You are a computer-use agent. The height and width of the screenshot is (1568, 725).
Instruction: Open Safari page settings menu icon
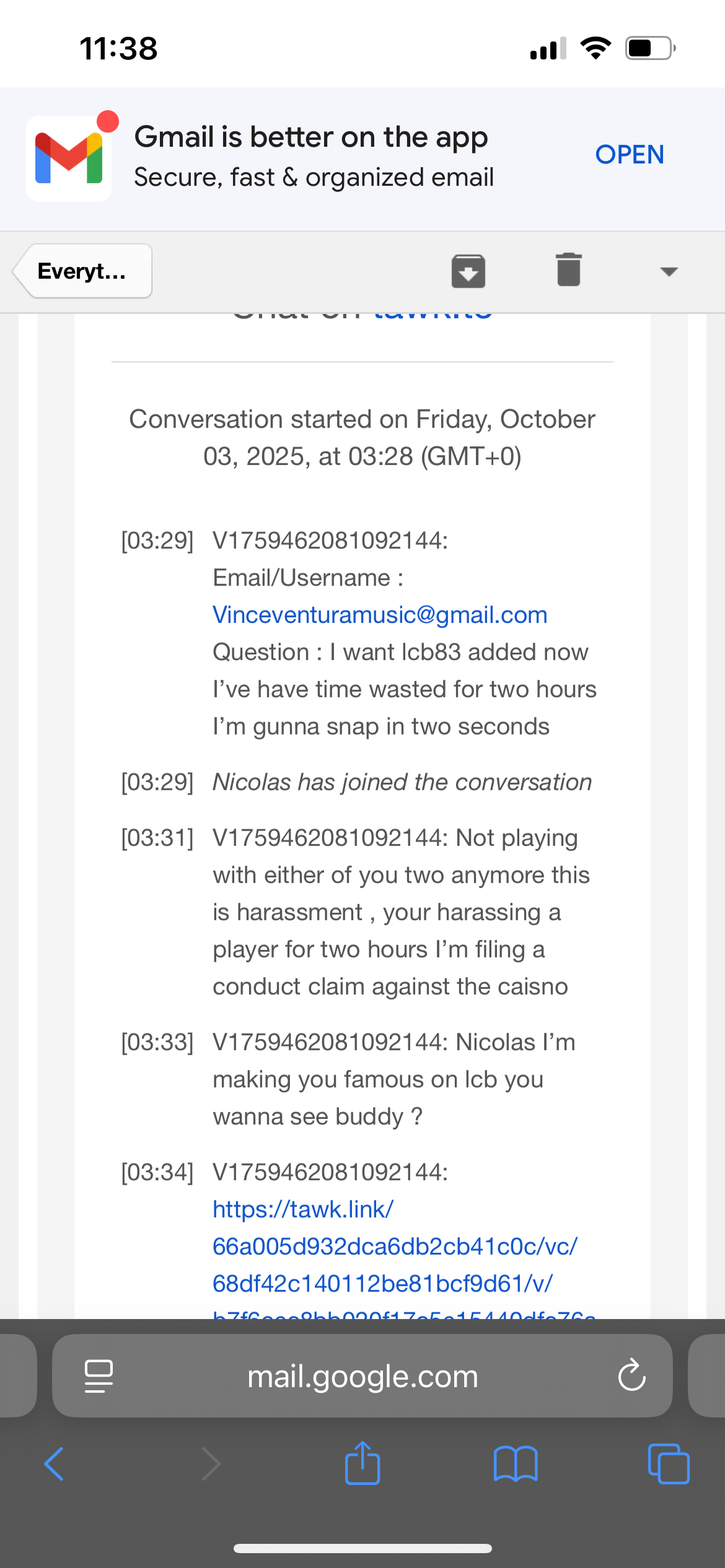(99, 1375)
